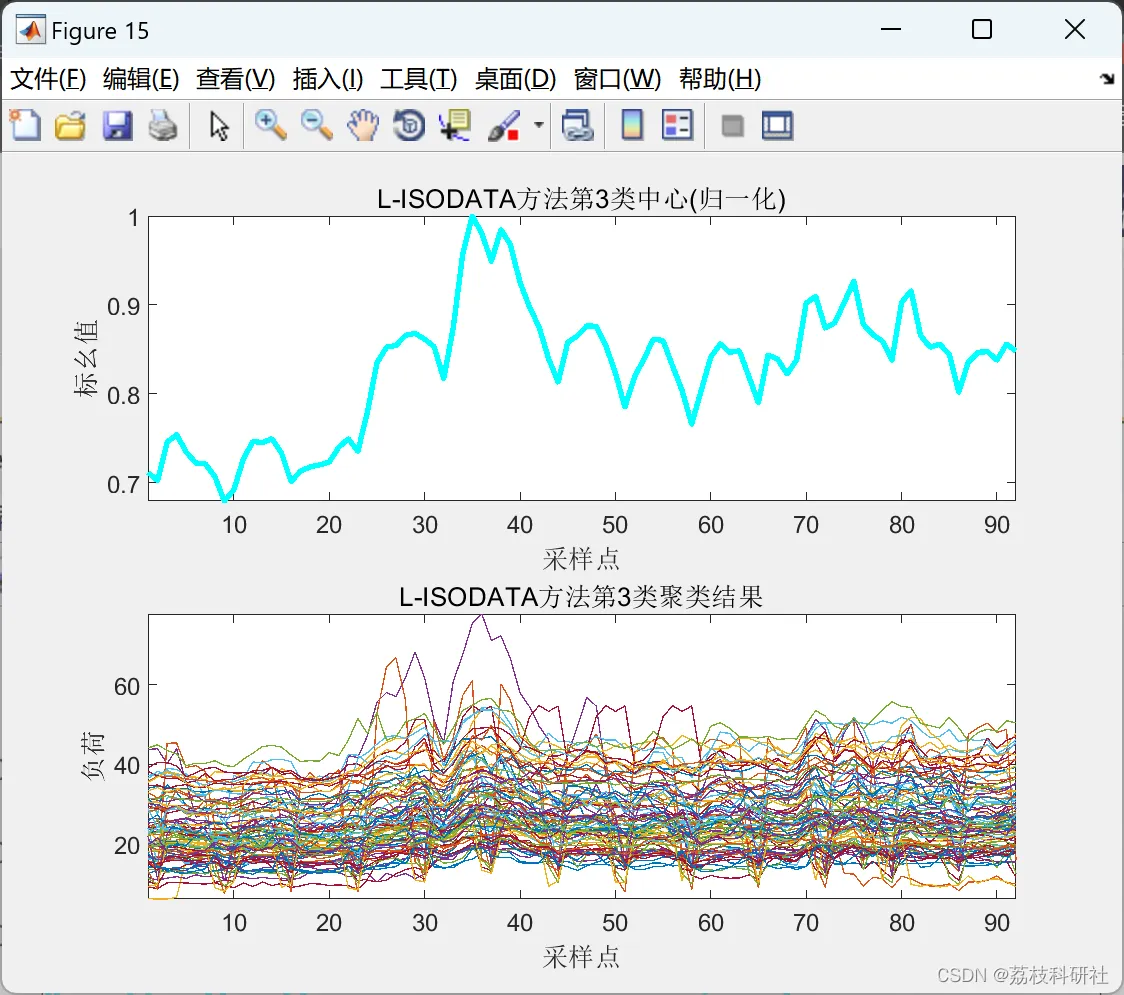Image resolution: width=1124 pixels, height=995 pixels.
Task: Open the 文件(F) menu
Action: click(48, 79)
